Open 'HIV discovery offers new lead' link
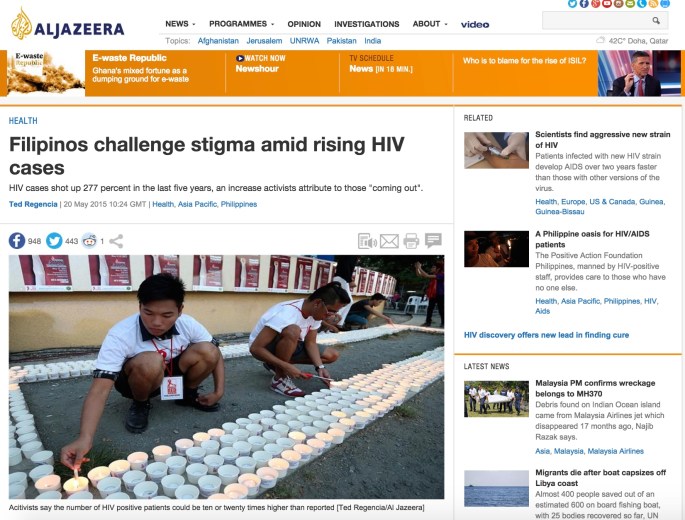This screenshot has height=520, width=685. tap(546, 335)
